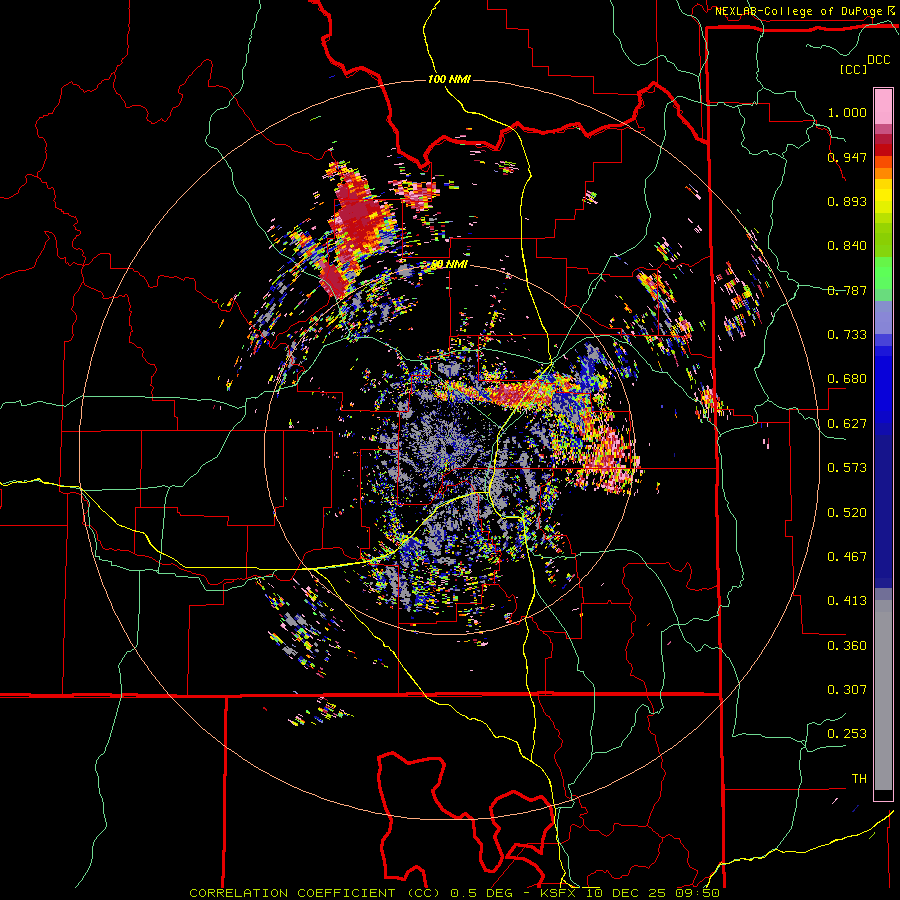This screenshot has width=900, height=900.
Task: Select the 0.307 legend value
Action: click(847, 690)
